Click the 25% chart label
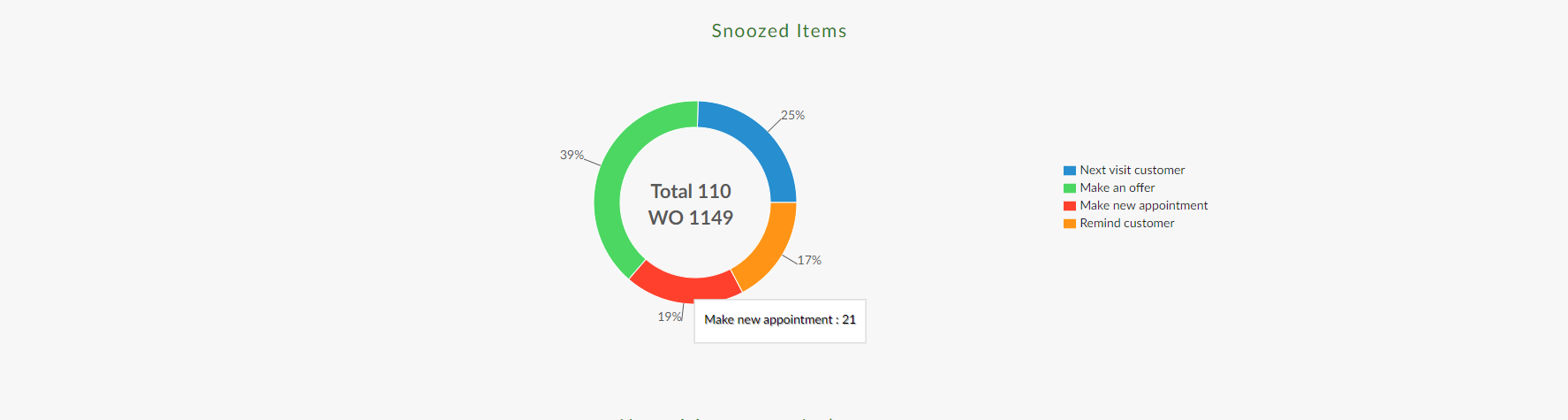1568x420 pixels. click(792, 115)
